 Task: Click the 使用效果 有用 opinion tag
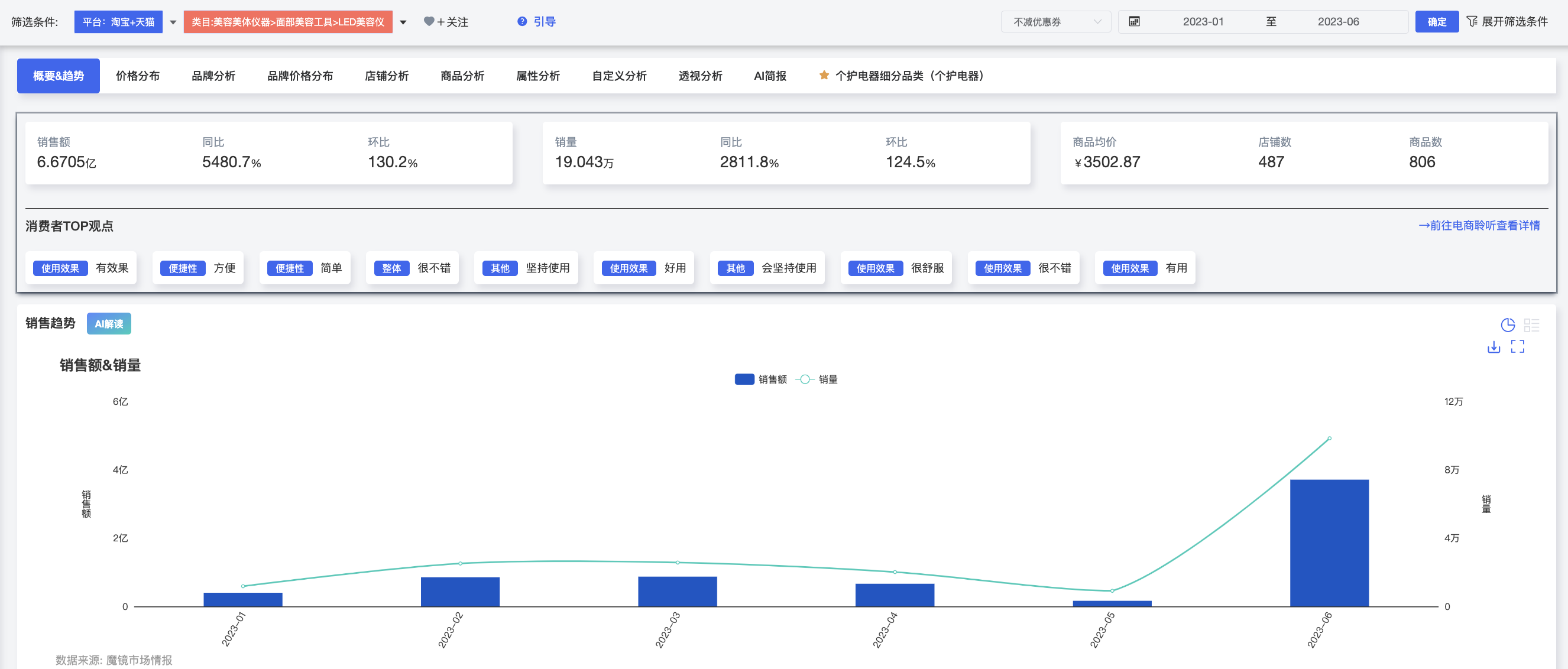[1145, 268]
